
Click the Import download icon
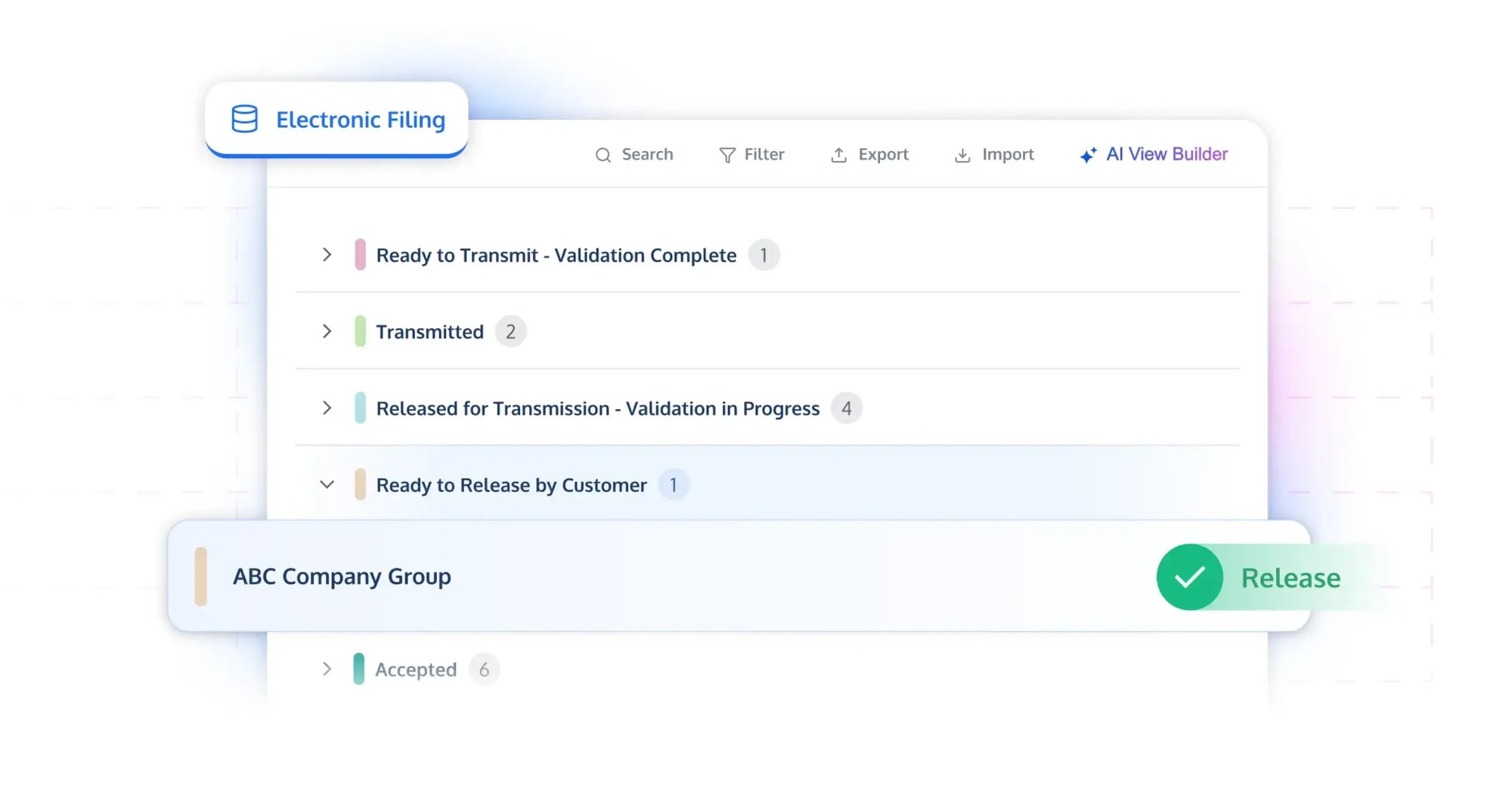[x=962, y=155]
